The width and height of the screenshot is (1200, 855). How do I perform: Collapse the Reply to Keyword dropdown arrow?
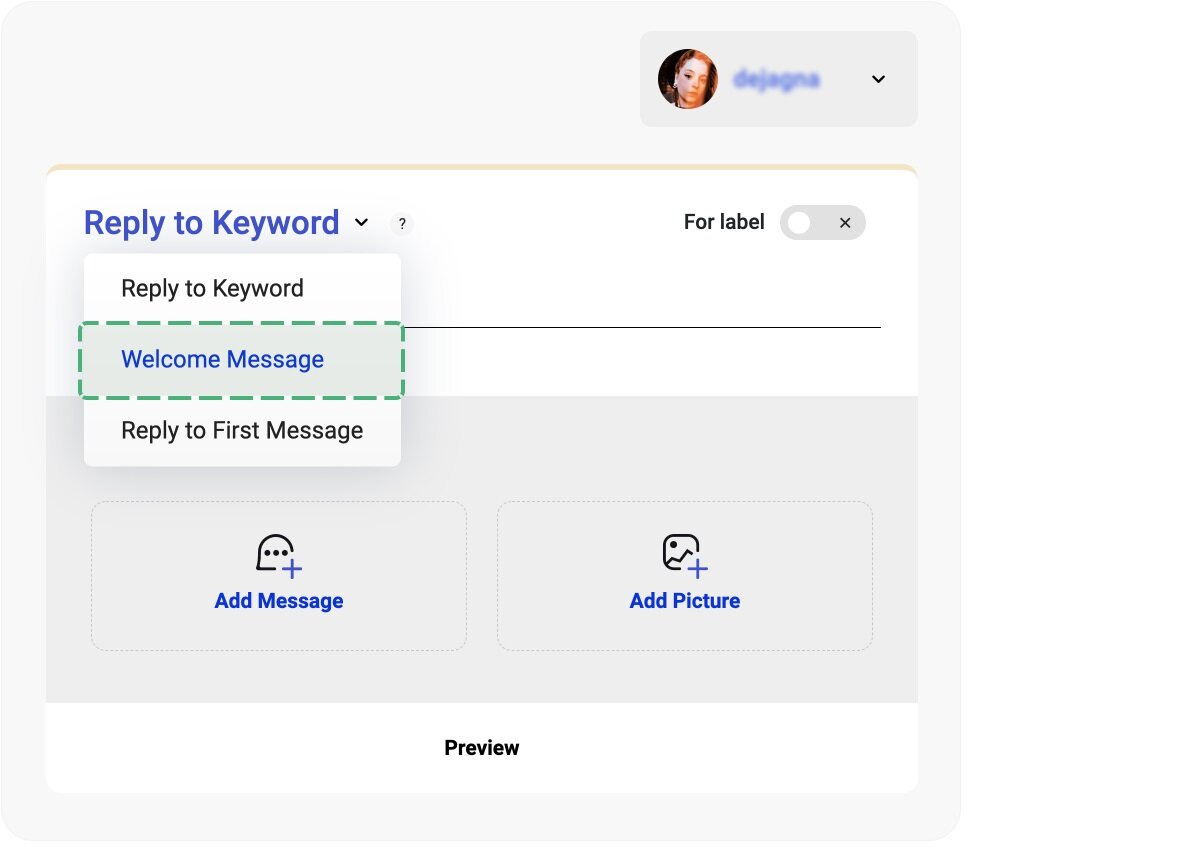click(x=362, y=222)
